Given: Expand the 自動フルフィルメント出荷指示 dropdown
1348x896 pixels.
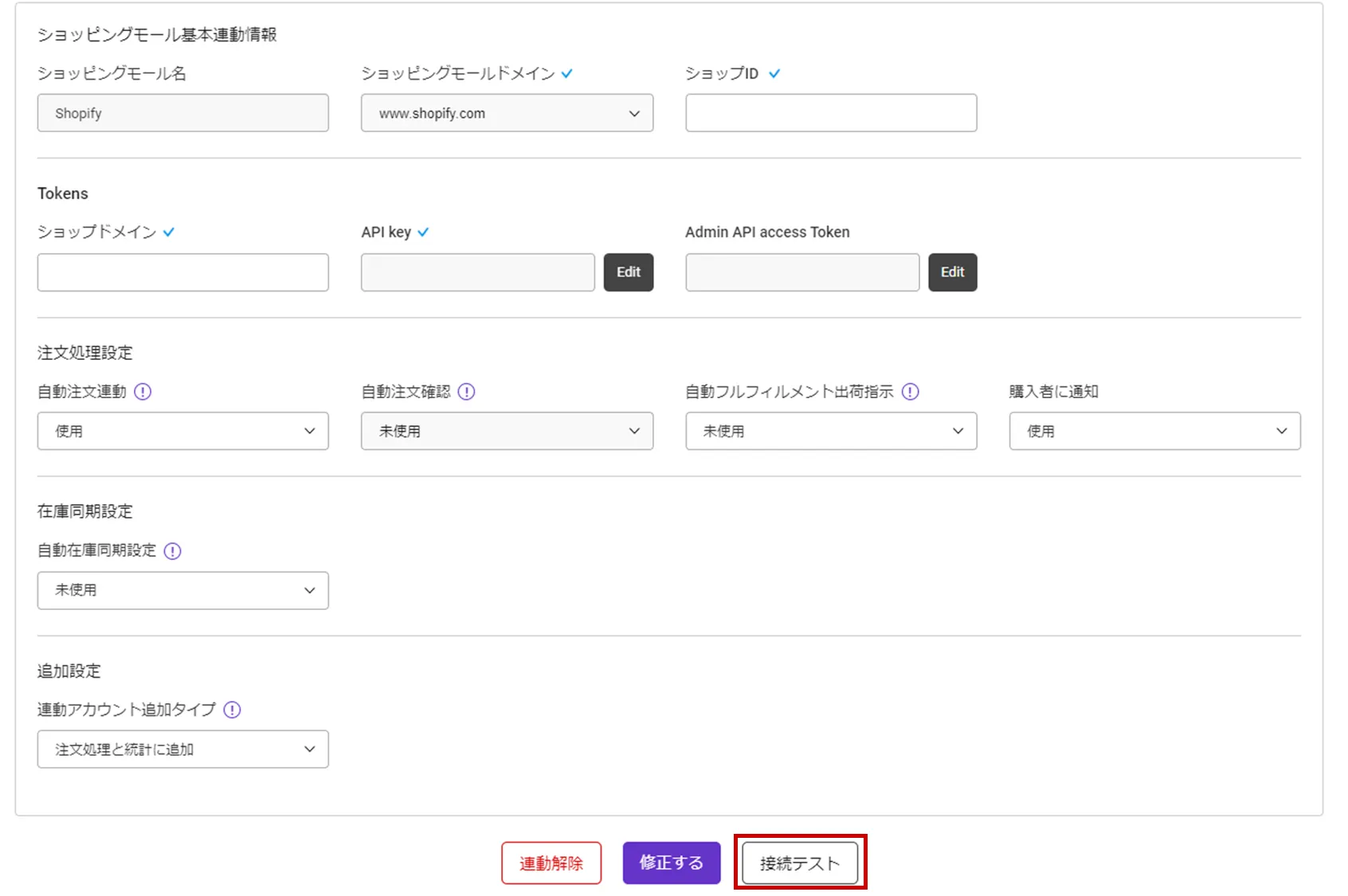Looking at the screenshot, I should click(x=831, y=431).
